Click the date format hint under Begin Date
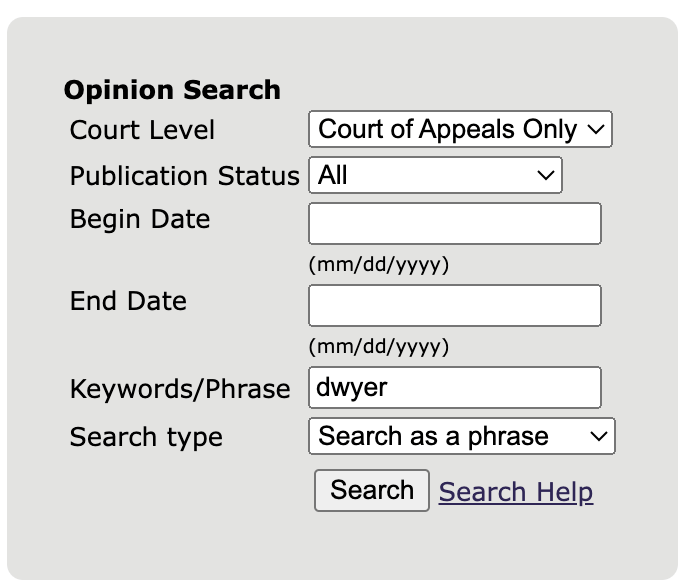Screen dimensions: 684x582 pos(379,265)
